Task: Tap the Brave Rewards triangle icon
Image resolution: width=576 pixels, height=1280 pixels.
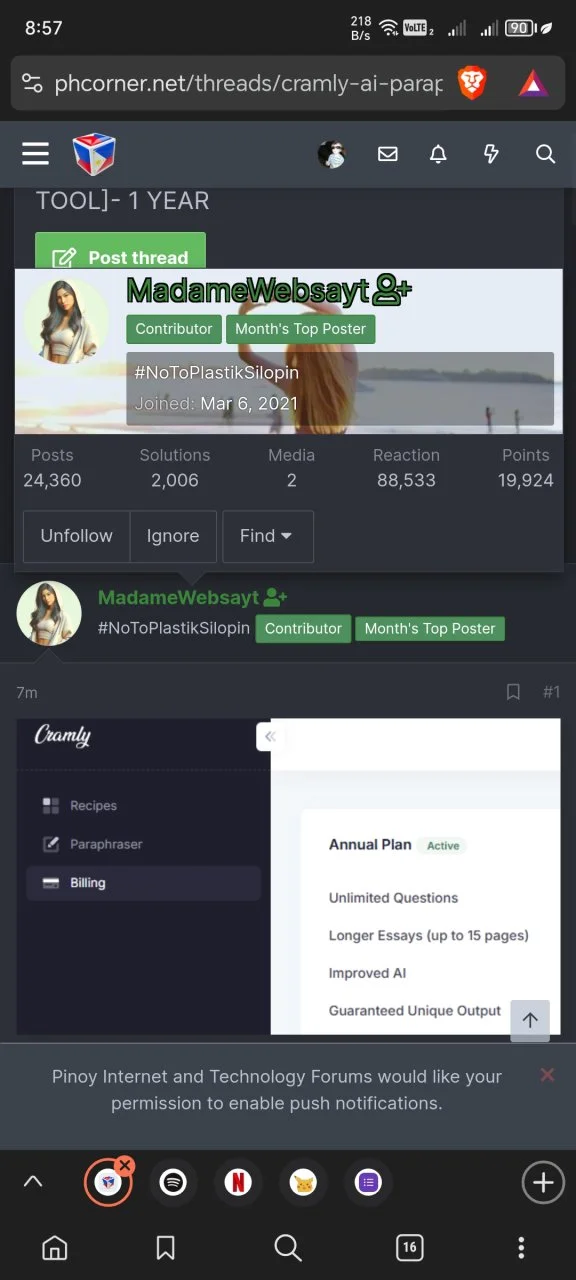Action: 533,84
